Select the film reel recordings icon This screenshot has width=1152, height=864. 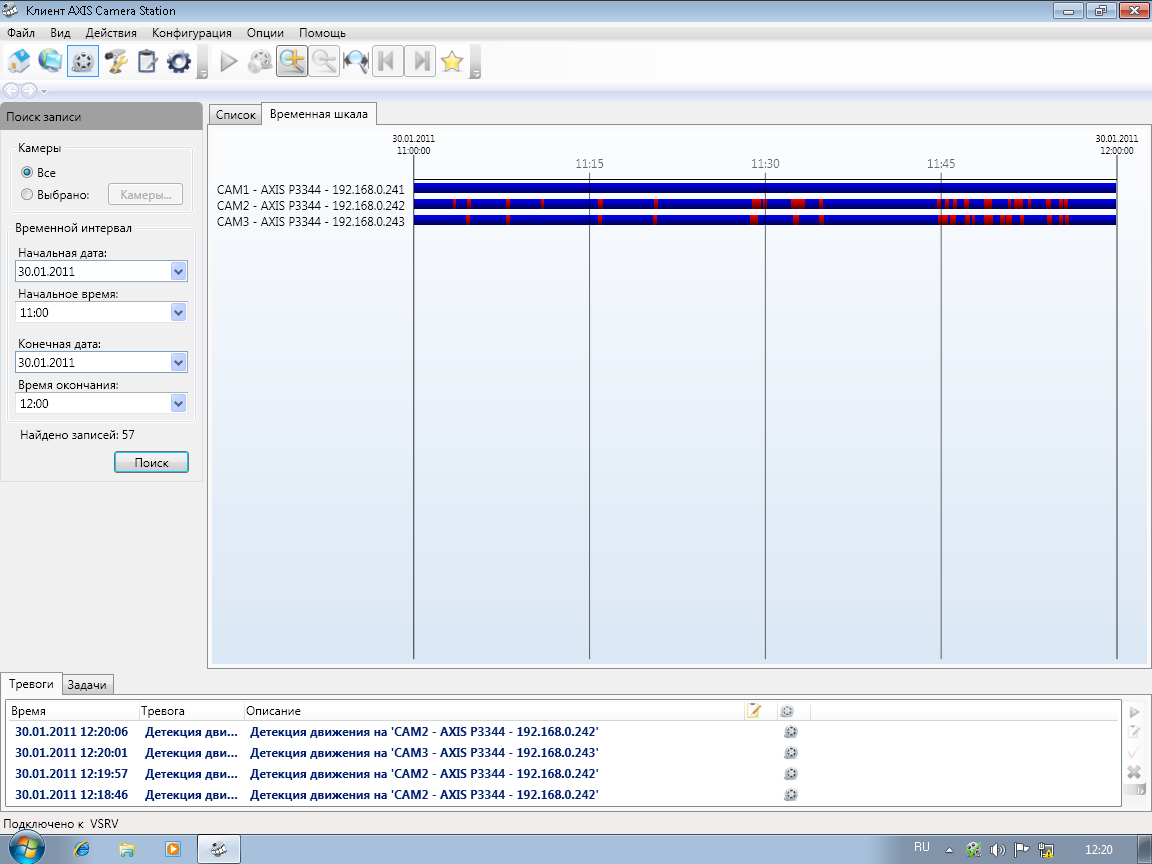click(x=83, y=62)
